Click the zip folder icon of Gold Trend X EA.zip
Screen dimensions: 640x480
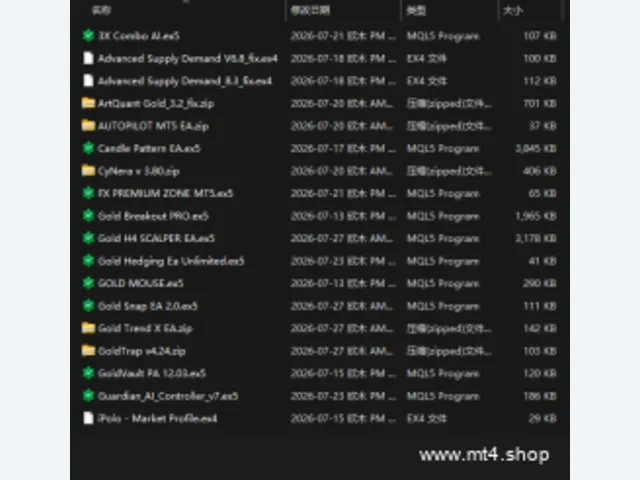[88, 328]
